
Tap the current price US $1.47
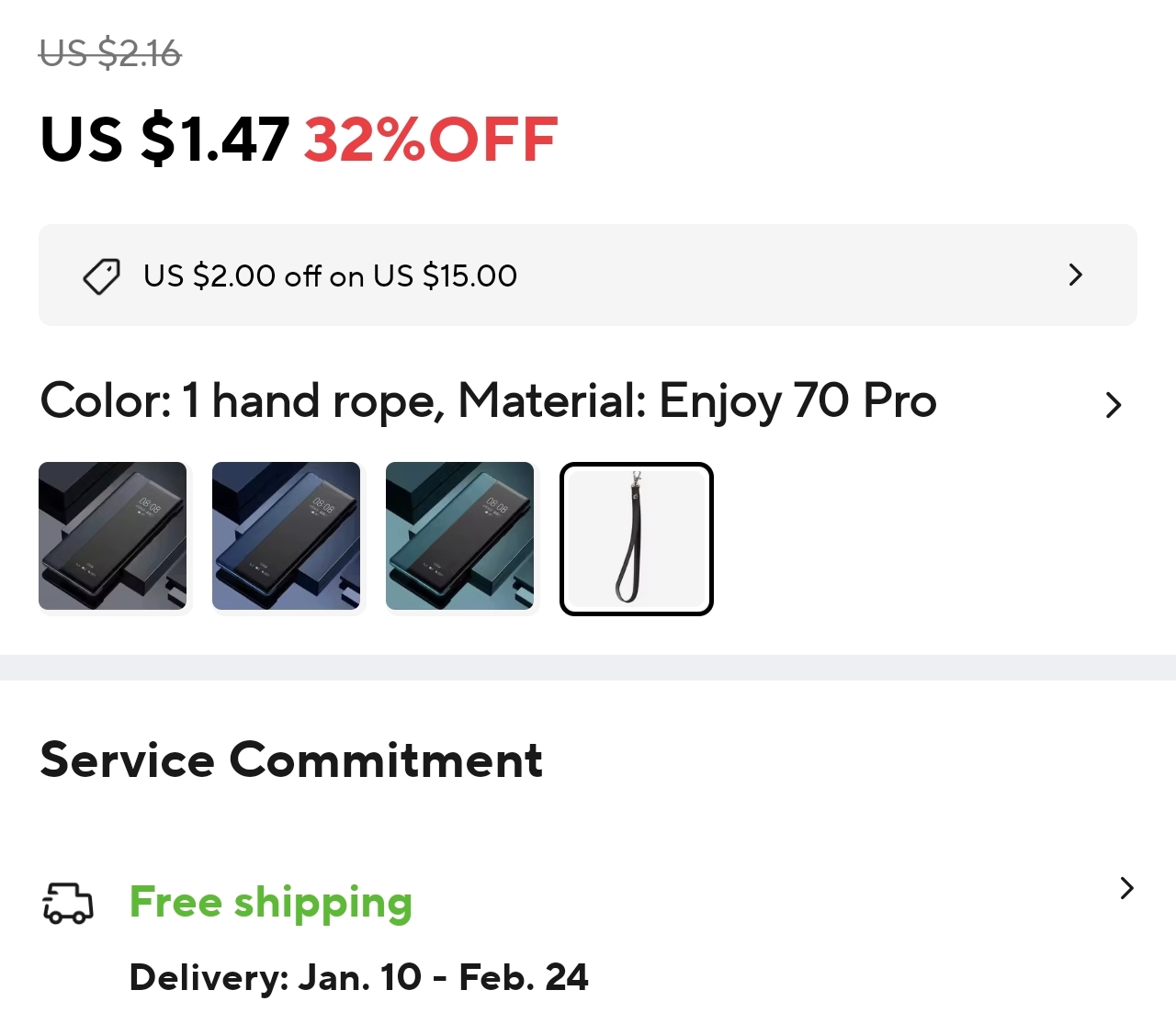[x=165, y=140]
